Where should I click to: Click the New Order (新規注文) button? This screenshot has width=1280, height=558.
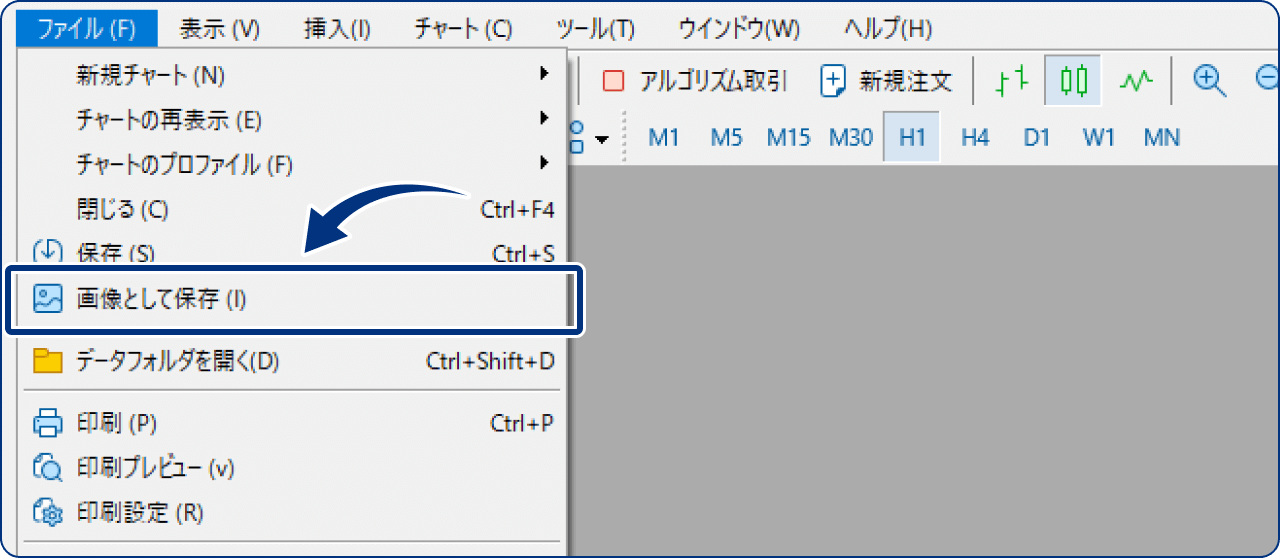pos(886,81)
